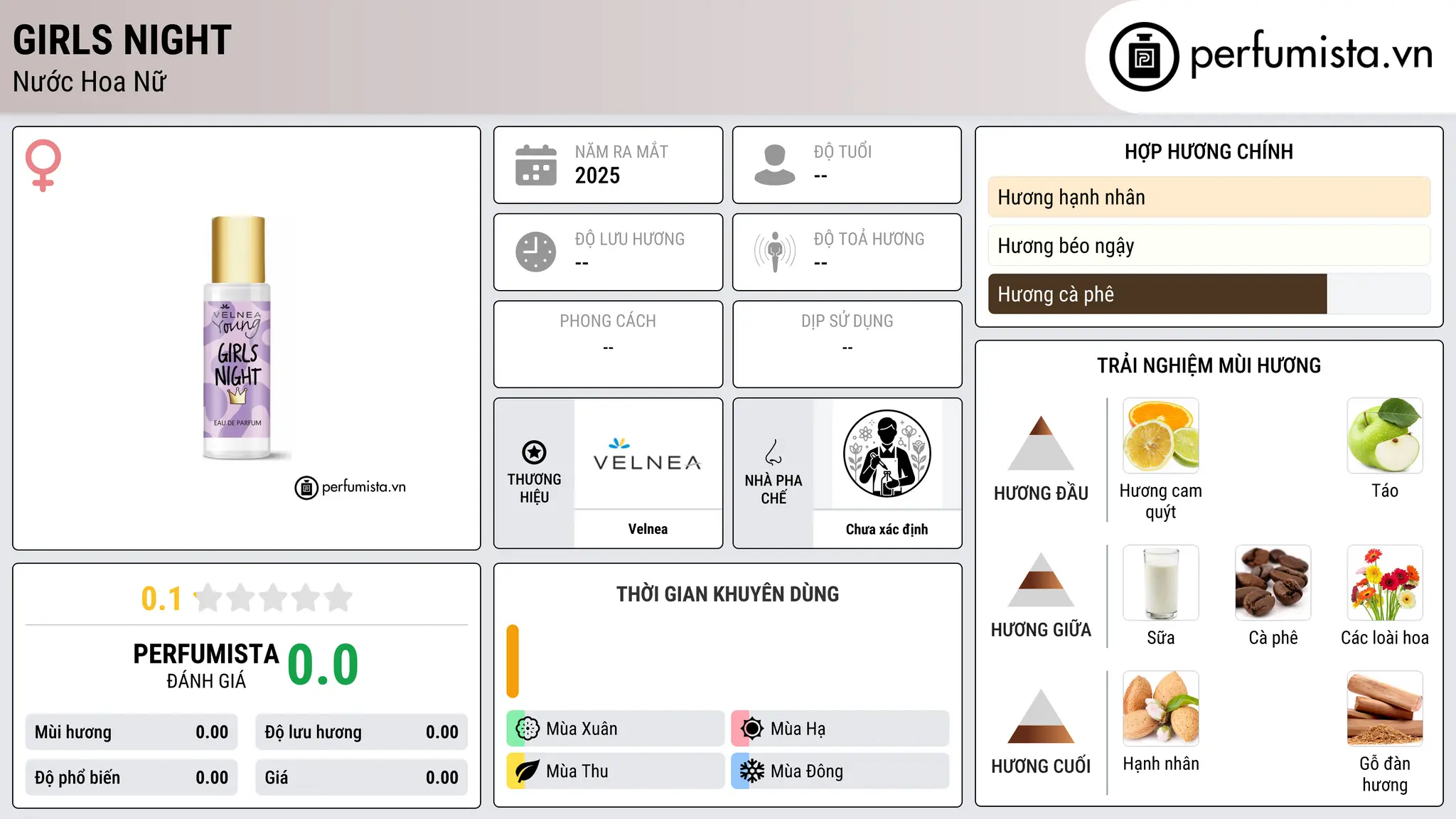Click the green apple Táo image
The height and width of the screenshot is (819, 1456).
point(1385,436)
